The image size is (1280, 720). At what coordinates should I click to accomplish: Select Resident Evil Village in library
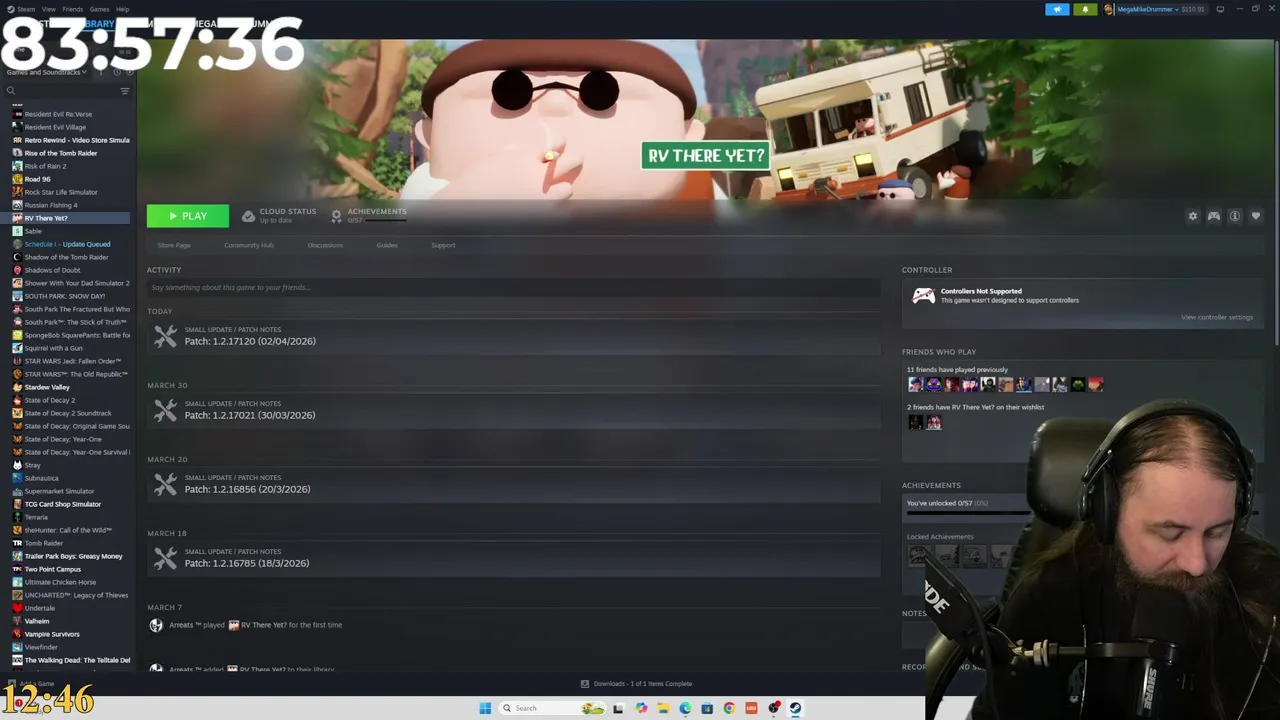(55, 127)
